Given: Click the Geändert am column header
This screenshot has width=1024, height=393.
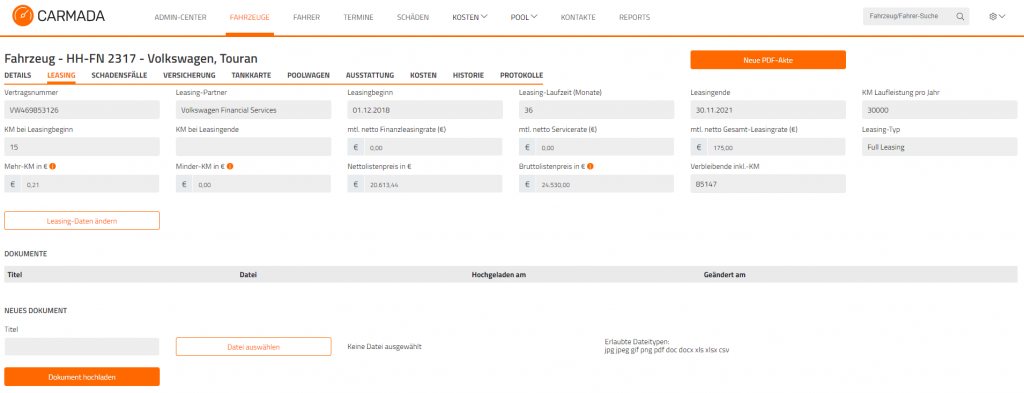Looking at the screenshot, I should tap(724, 275).
